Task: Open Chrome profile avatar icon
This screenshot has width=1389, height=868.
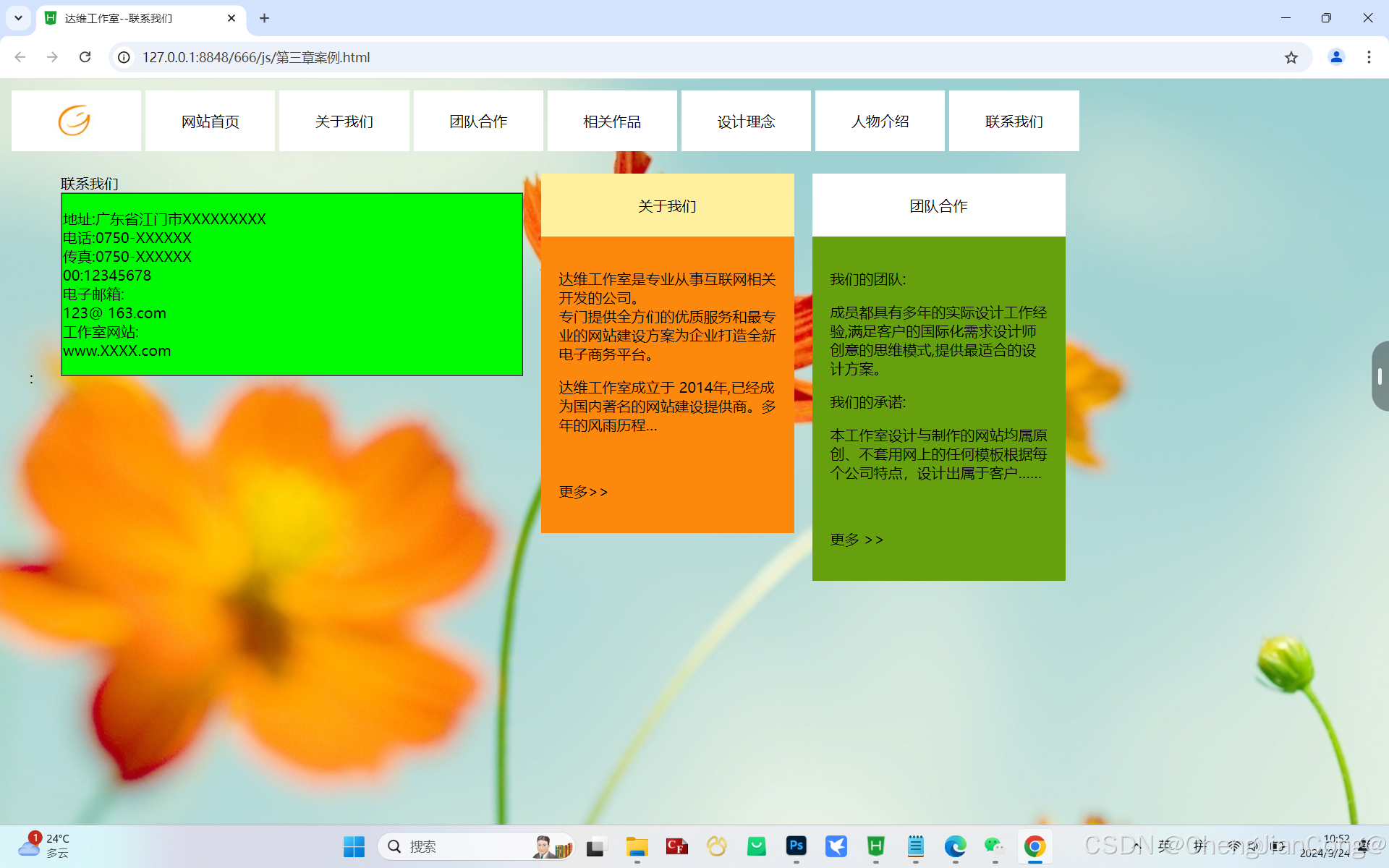Action: (1335, 57)
